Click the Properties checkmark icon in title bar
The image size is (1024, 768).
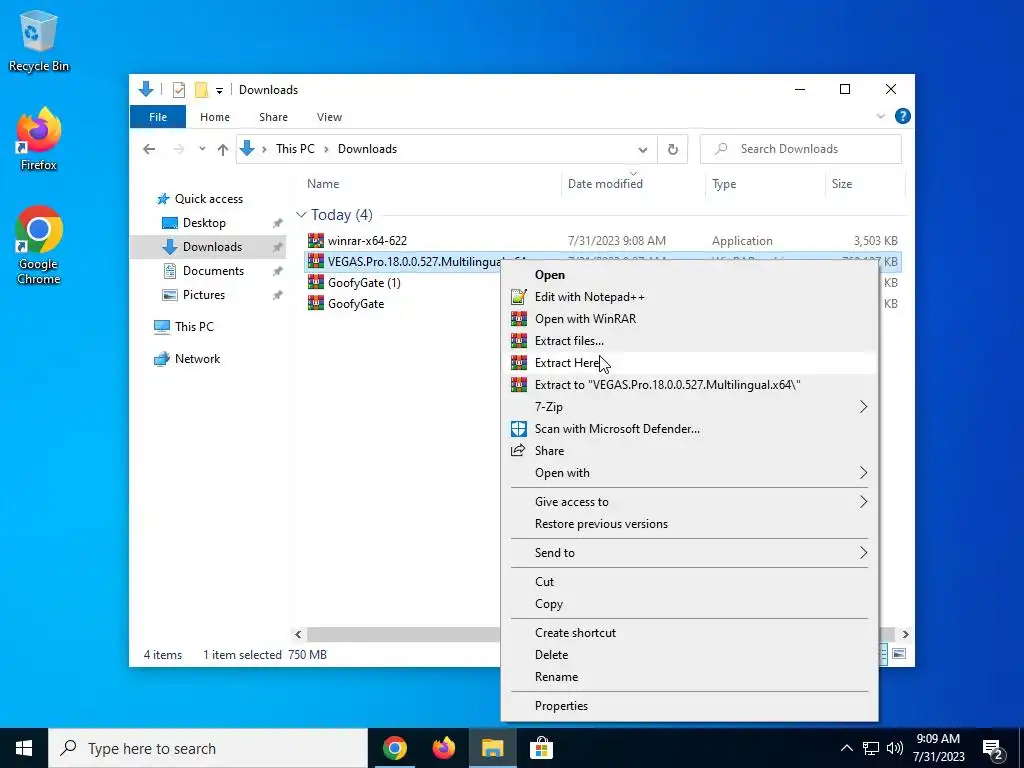pyautogui.click(x=179, y=90)
